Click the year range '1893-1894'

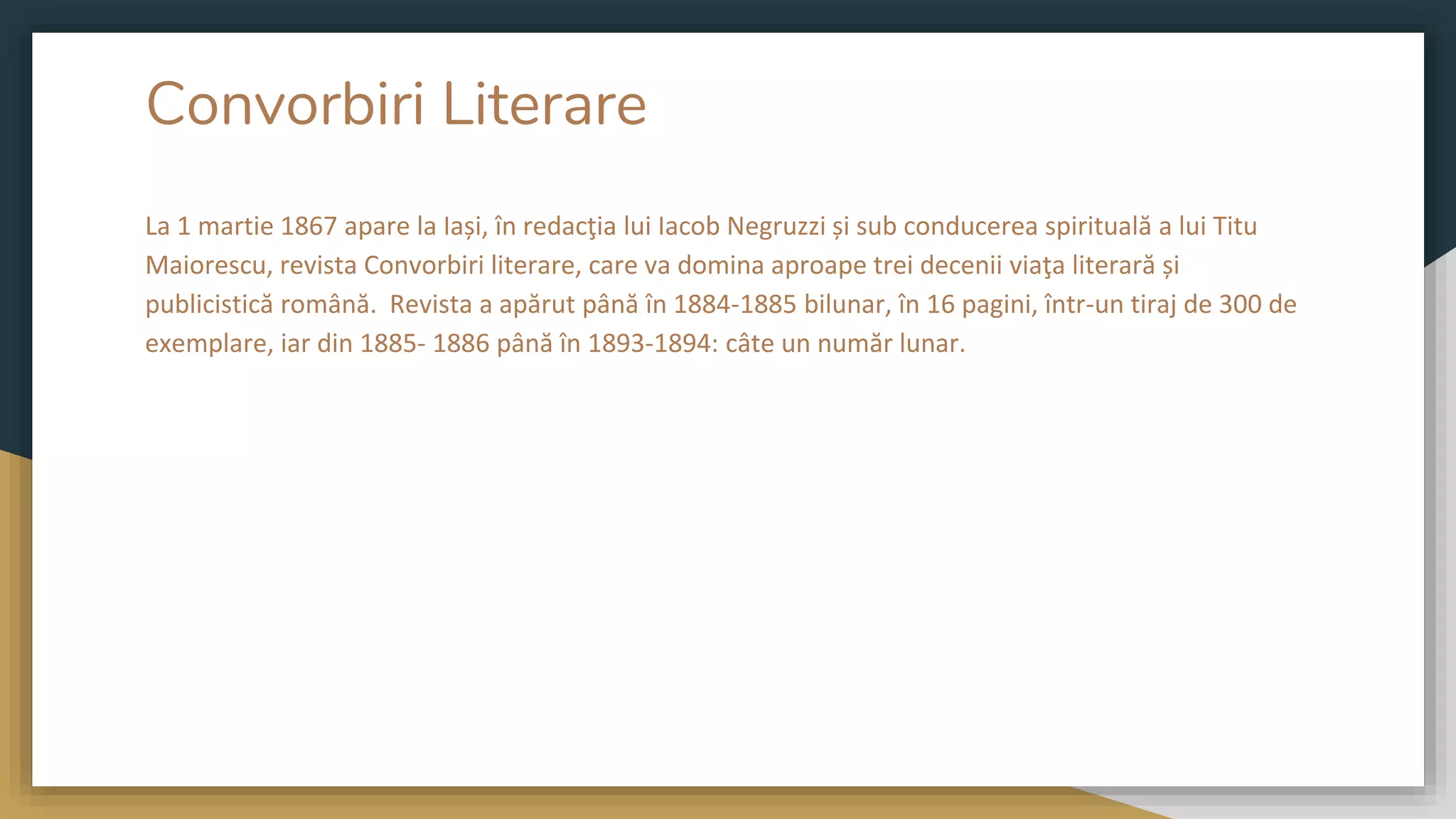coord(649,343)
